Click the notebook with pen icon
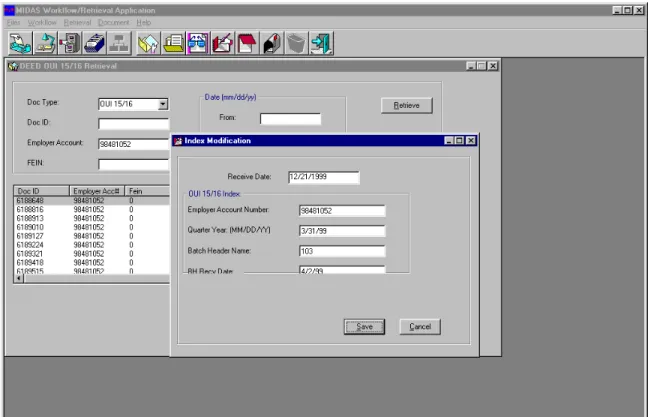 222,44
